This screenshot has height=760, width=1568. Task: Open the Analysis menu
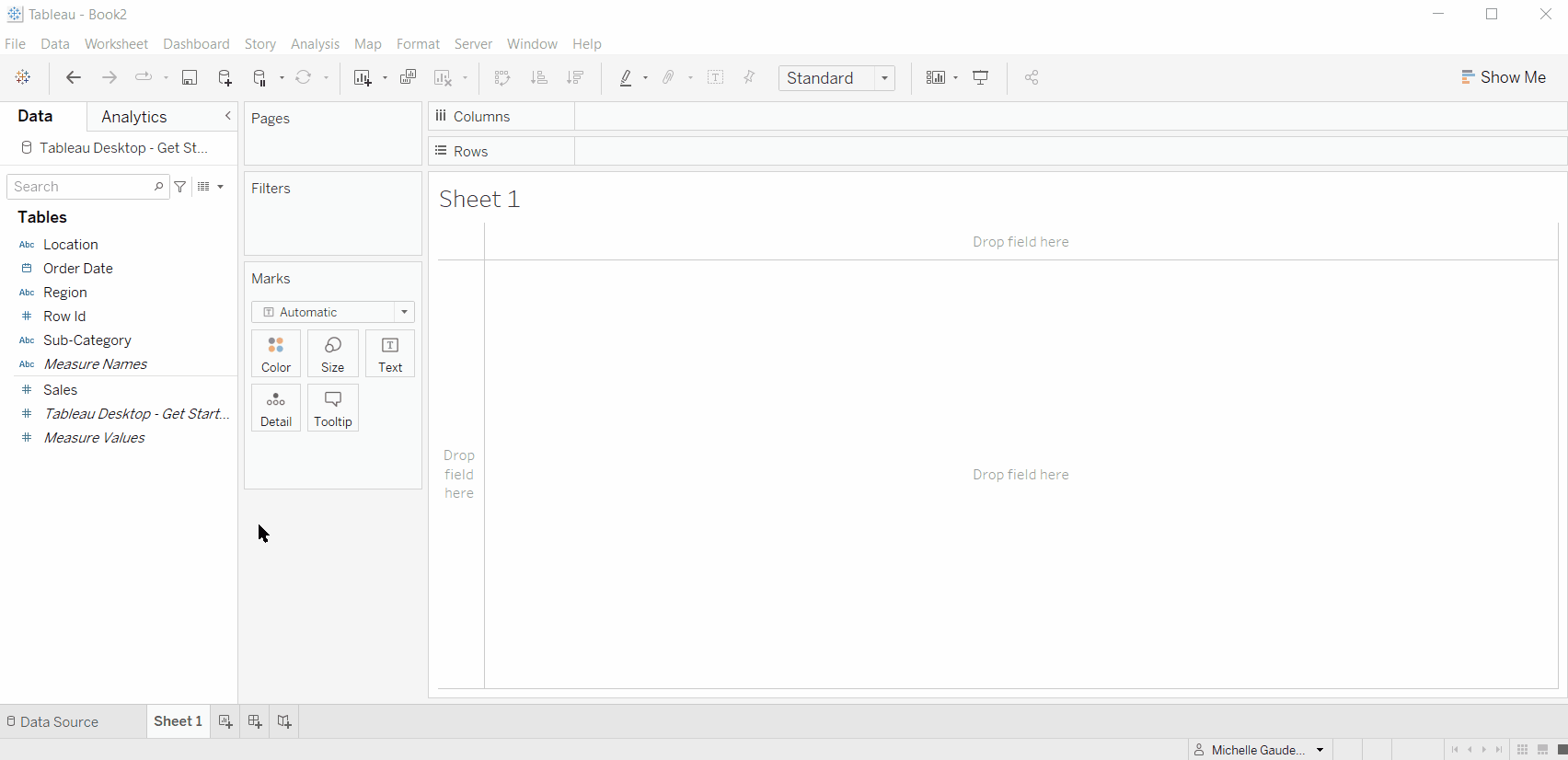[x=315, y=44]
